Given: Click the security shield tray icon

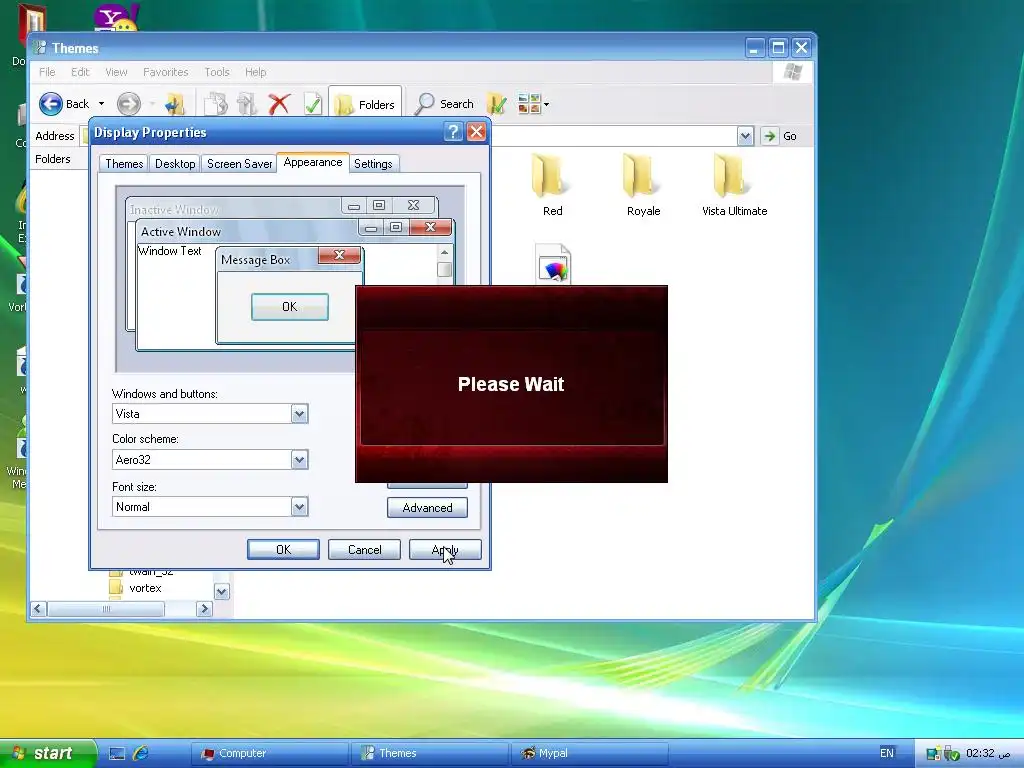Looking at the screenshot, I should (x=952, y=754).
